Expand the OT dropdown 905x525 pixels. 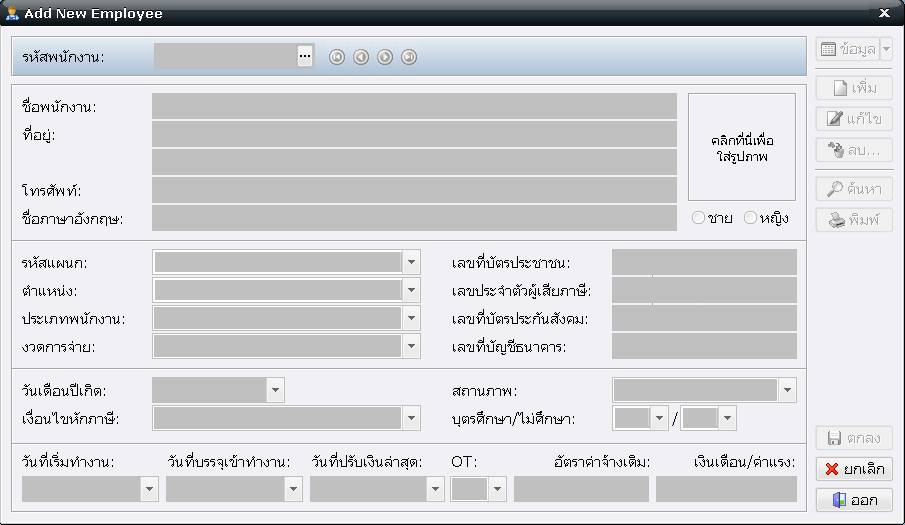(x=497, y=489)
